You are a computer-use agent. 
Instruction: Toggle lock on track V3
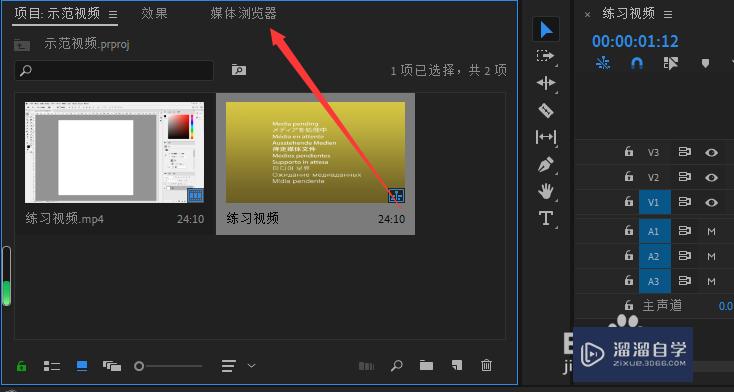click(629, 151)
